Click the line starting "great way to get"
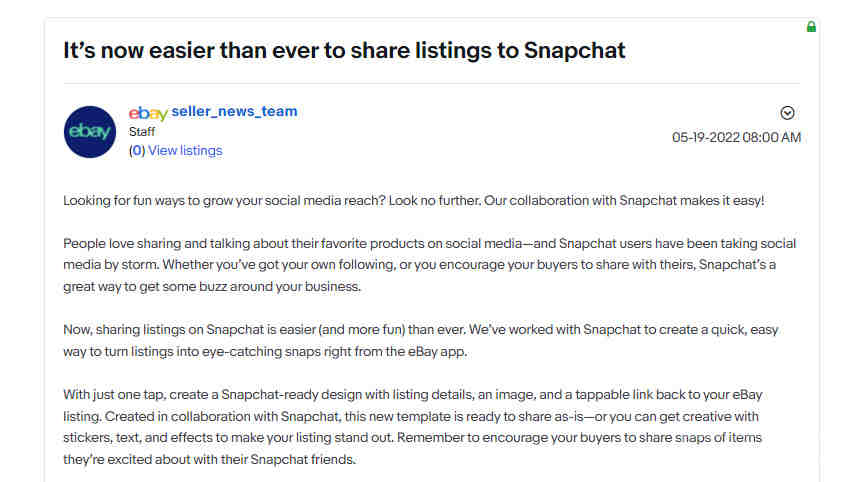842x482 pixels. pos(212,287)
